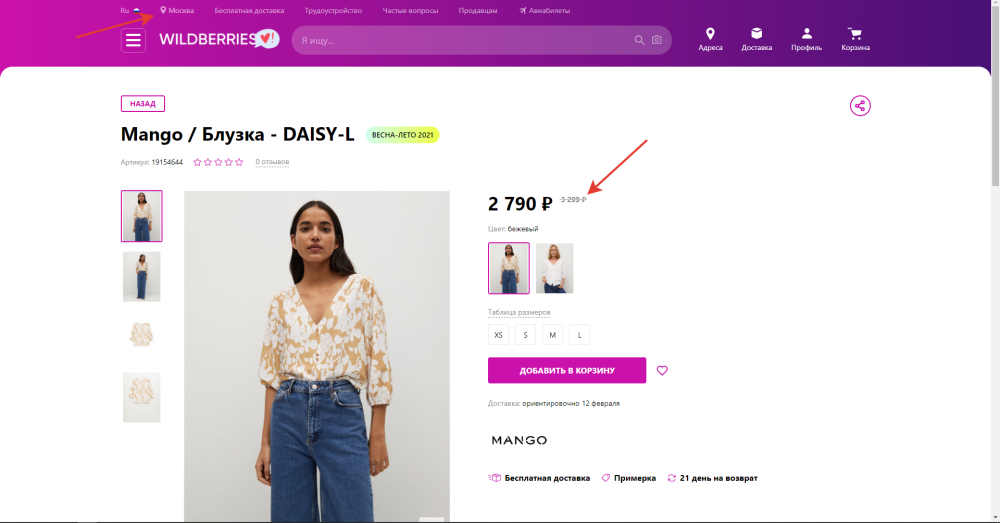Change city from Москва
This screenshot has width=1000, height=523.
(x=178, y=10)
